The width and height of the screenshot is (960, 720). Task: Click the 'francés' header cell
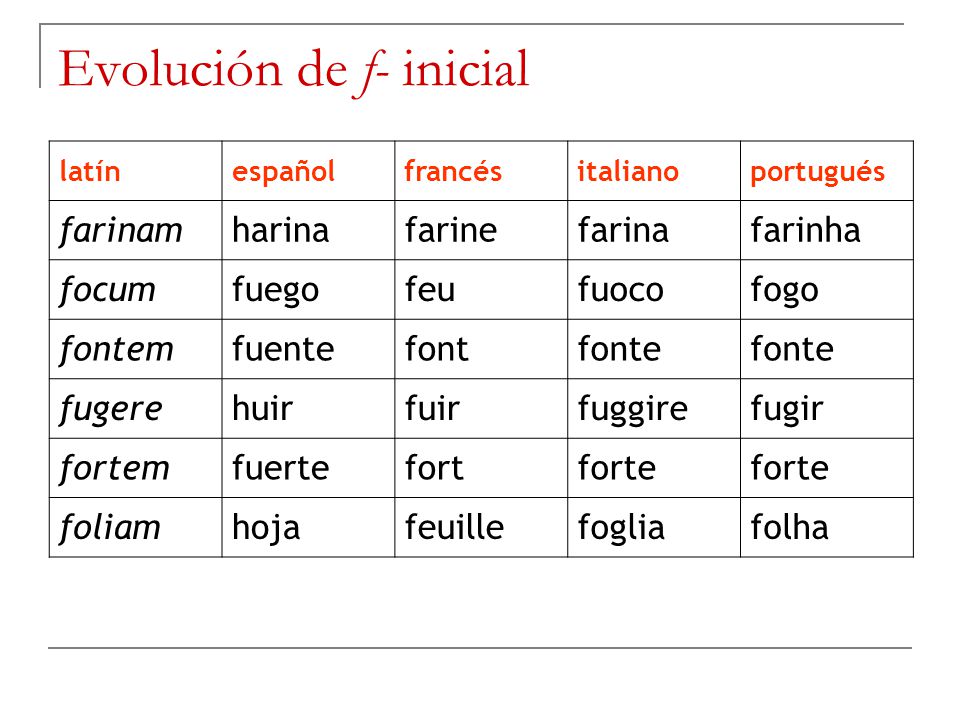pyautogui.click(x=481, y=171)
